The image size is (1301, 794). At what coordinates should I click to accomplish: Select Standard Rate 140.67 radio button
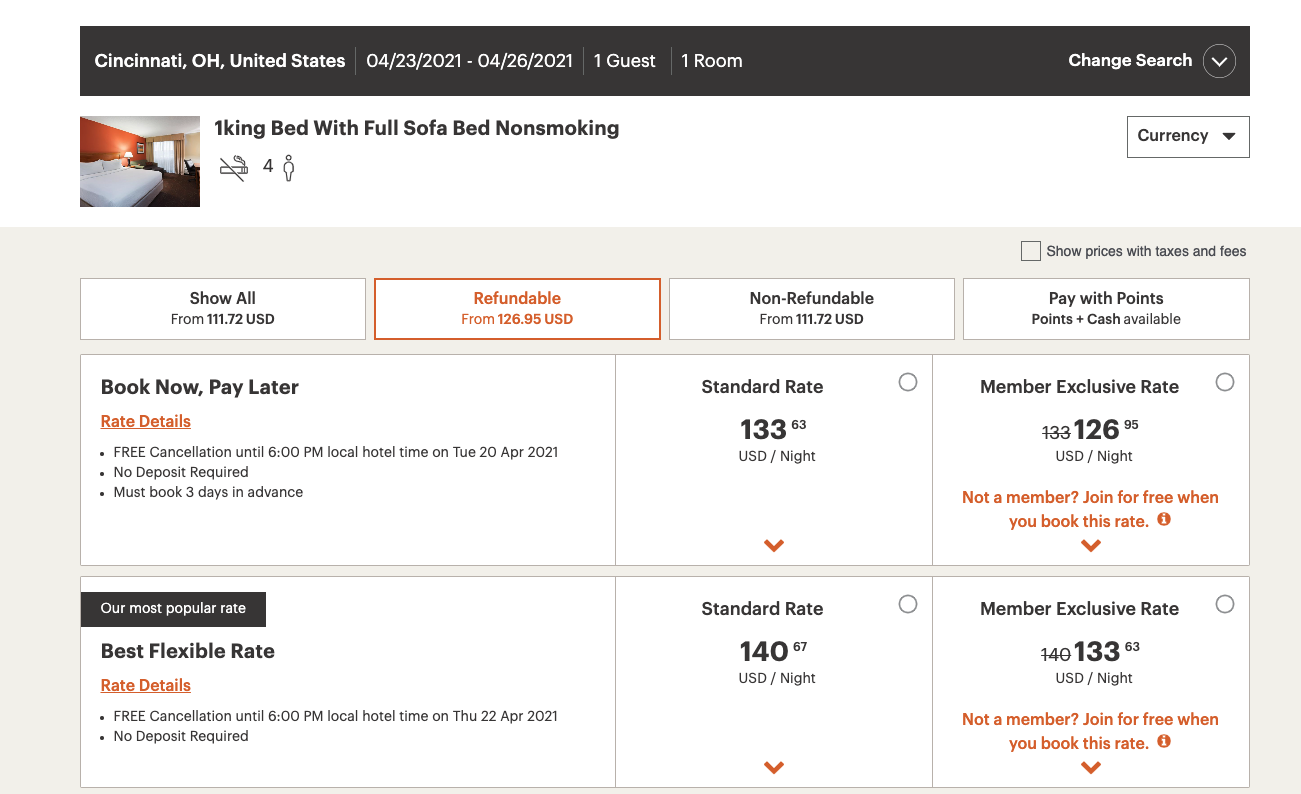pos(908,604)
